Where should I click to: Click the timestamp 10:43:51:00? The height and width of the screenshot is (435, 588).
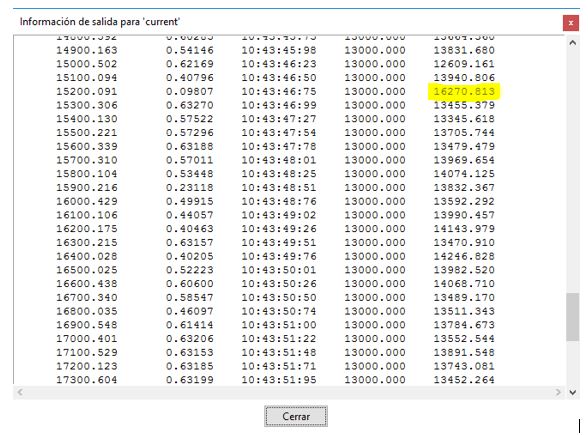point(279,325)
